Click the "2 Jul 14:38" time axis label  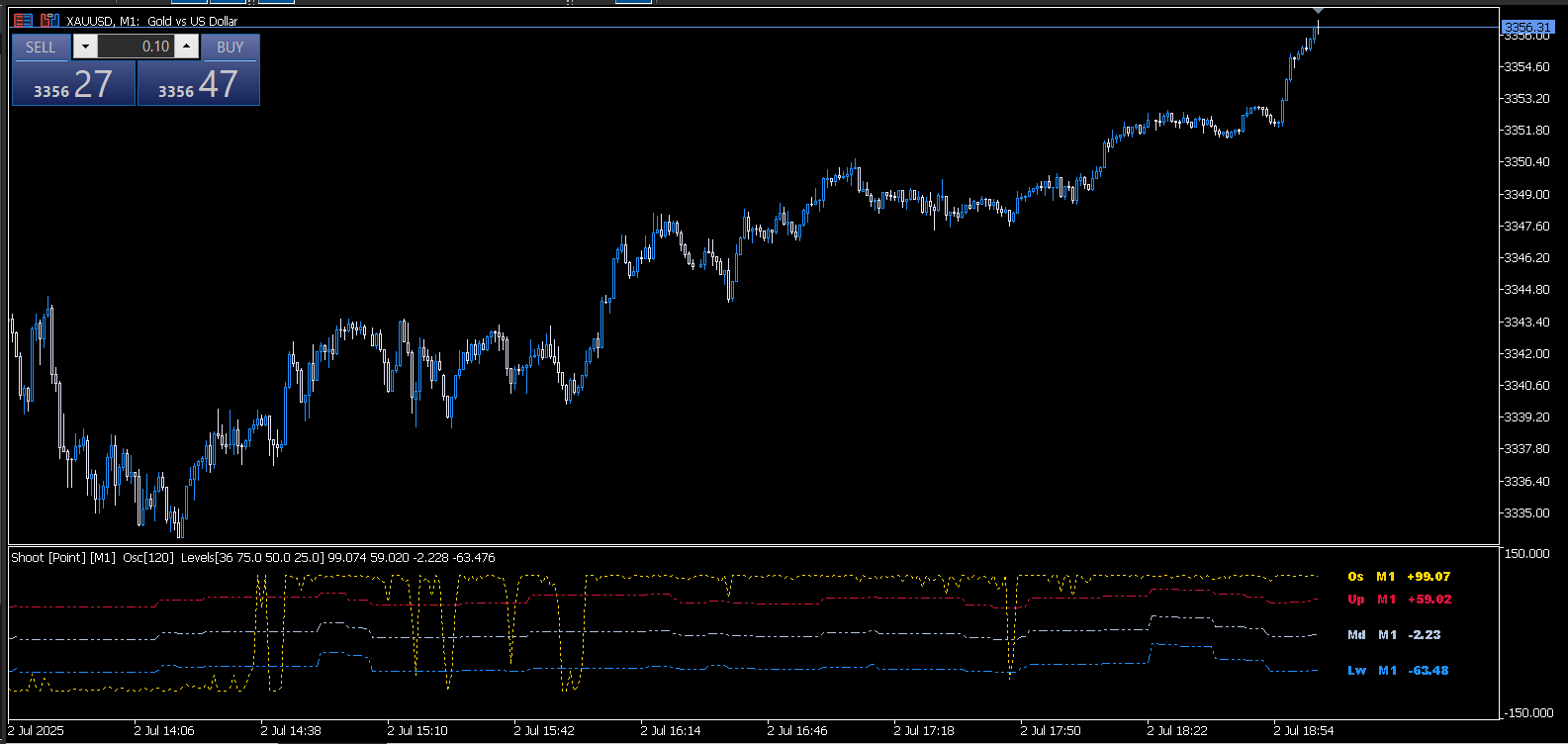pos(291,731)
